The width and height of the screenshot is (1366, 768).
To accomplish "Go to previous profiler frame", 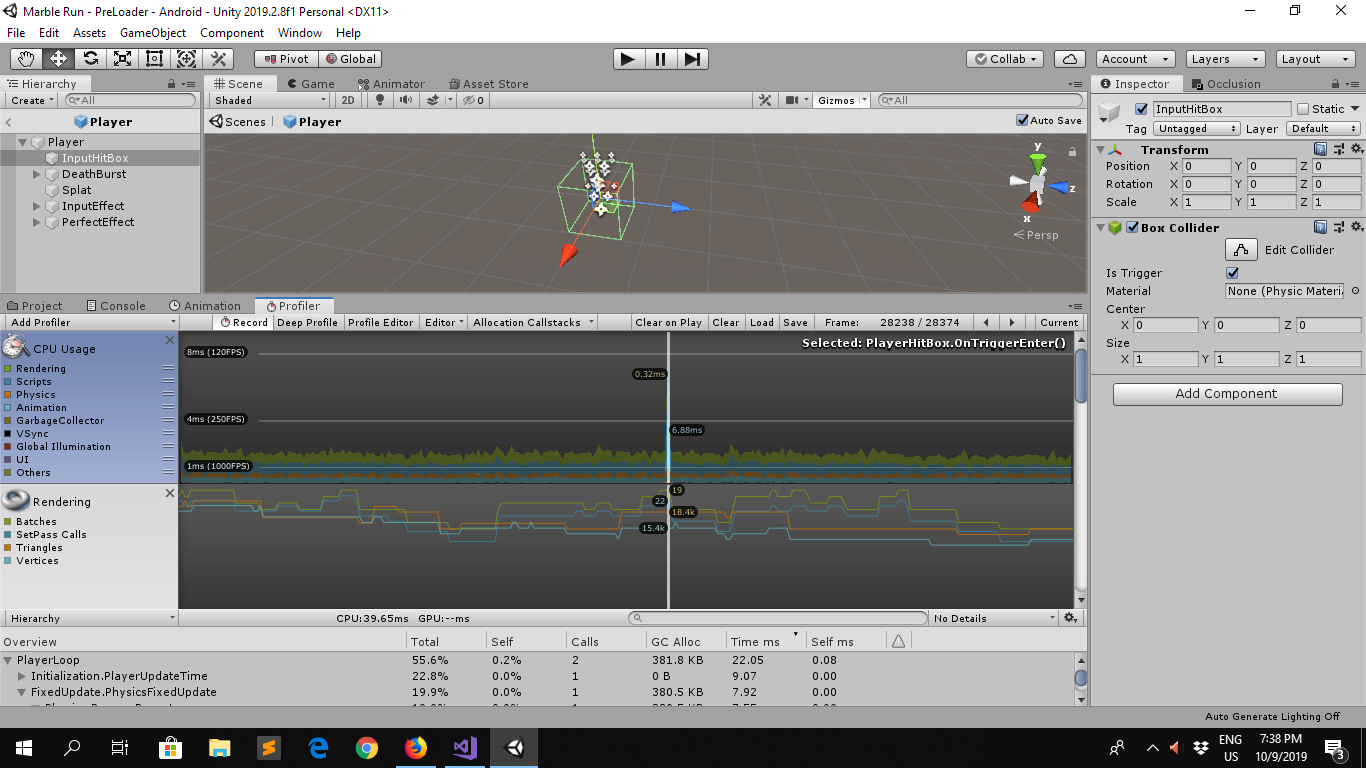I will click(x=986, y=322).
